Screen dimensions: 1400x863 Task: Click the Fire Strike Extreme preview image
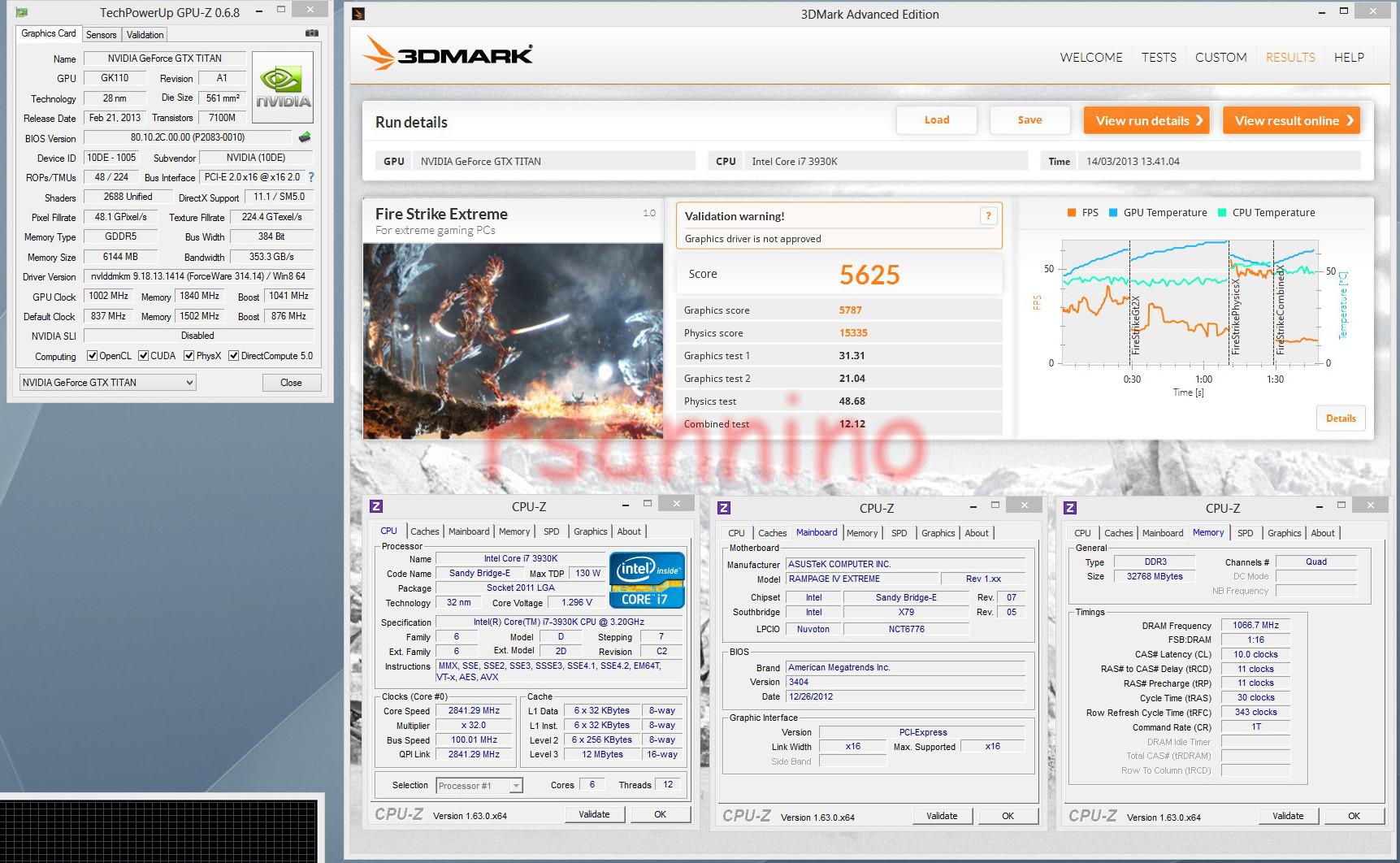513,341
